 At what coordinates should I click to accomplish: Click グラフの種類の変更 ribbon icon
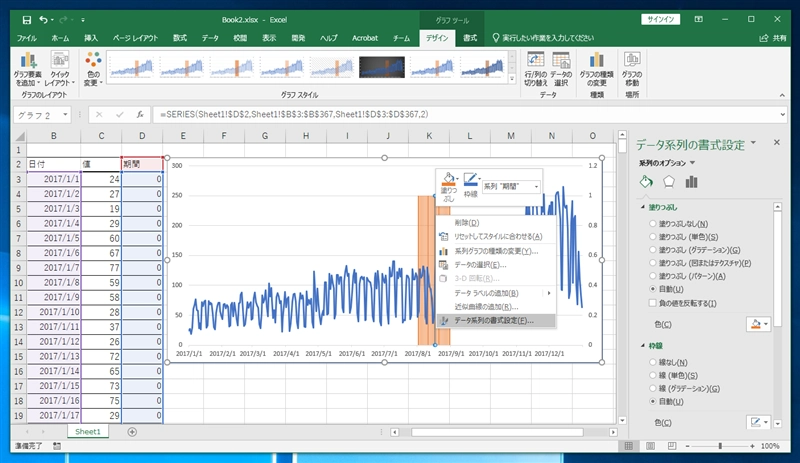click(596, 69)
